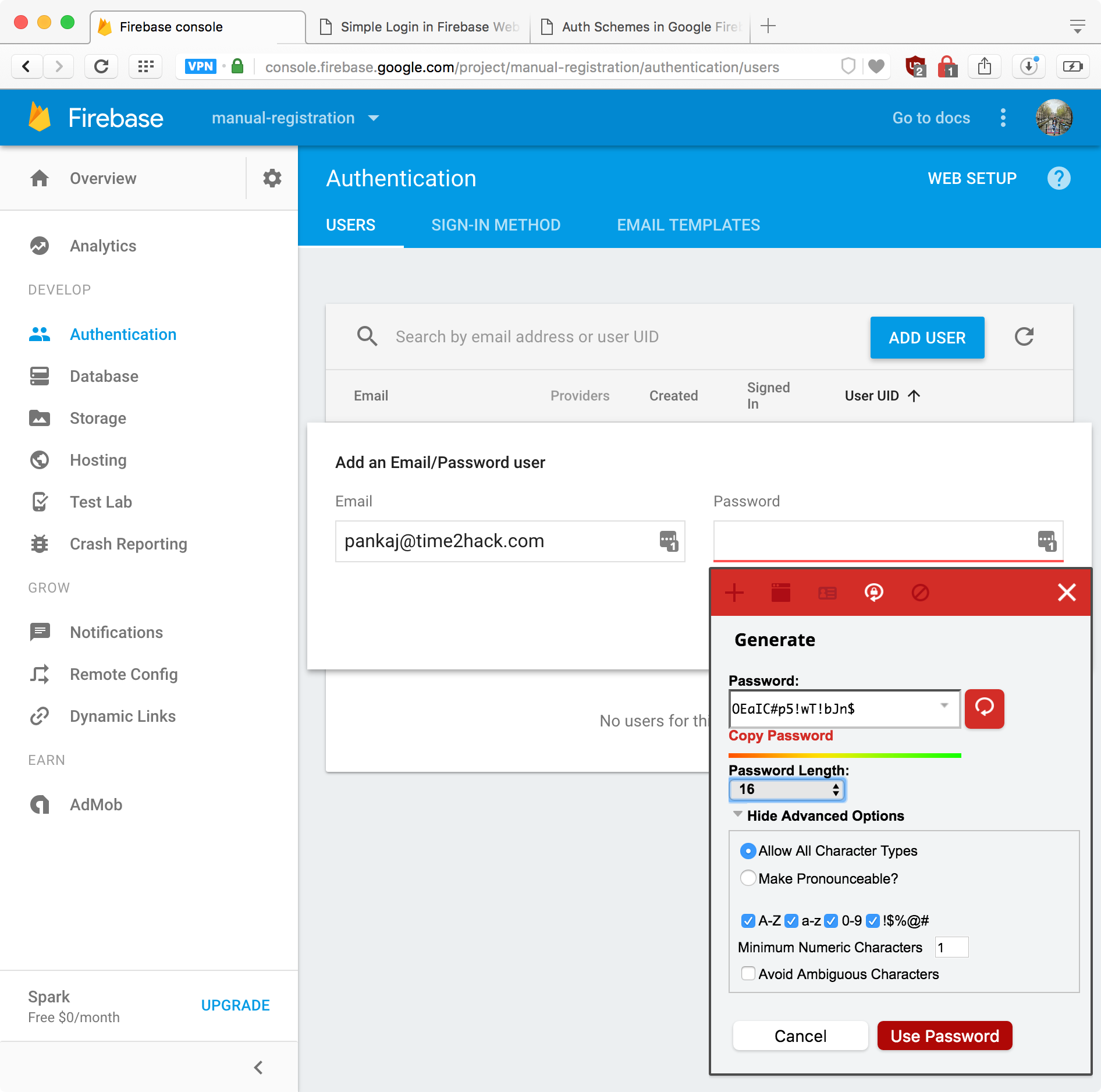The width and height of the screenshot is (1101, 1092).
Task: Click the Test Lab checklist icon
Action: (40, 502)
